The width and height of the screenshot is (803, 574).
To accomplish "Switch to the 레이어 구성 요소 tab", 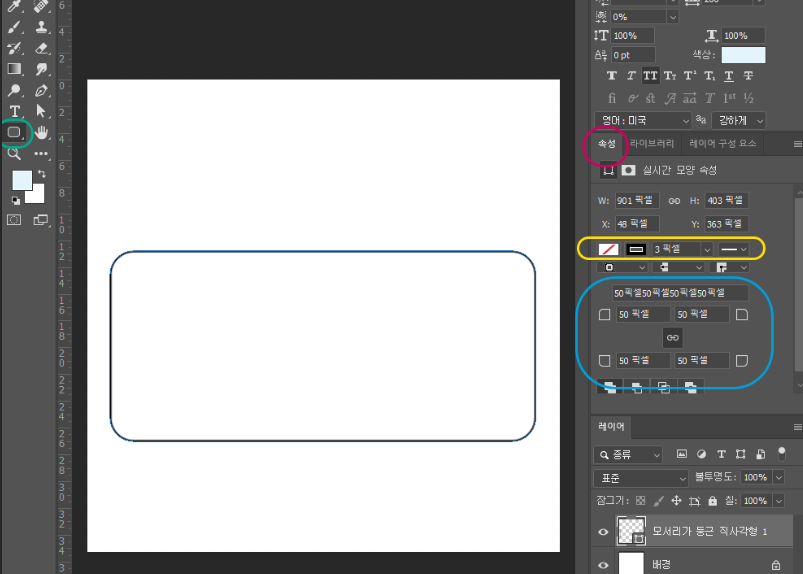I will [x=723, y=143].
